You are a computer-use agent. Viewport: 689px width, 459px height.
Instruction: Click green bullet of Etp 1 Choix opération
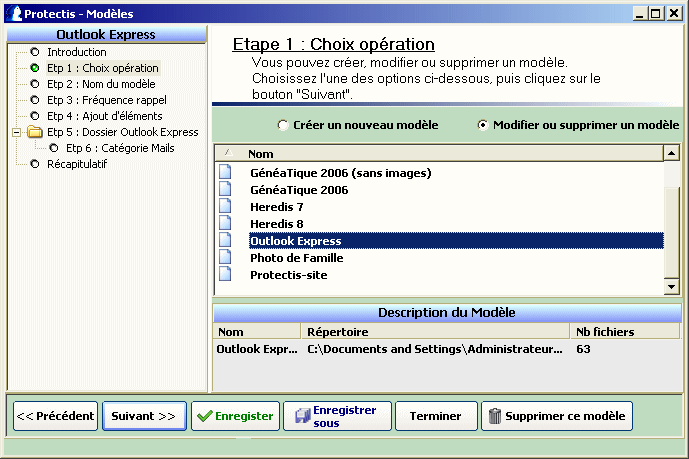35,68
